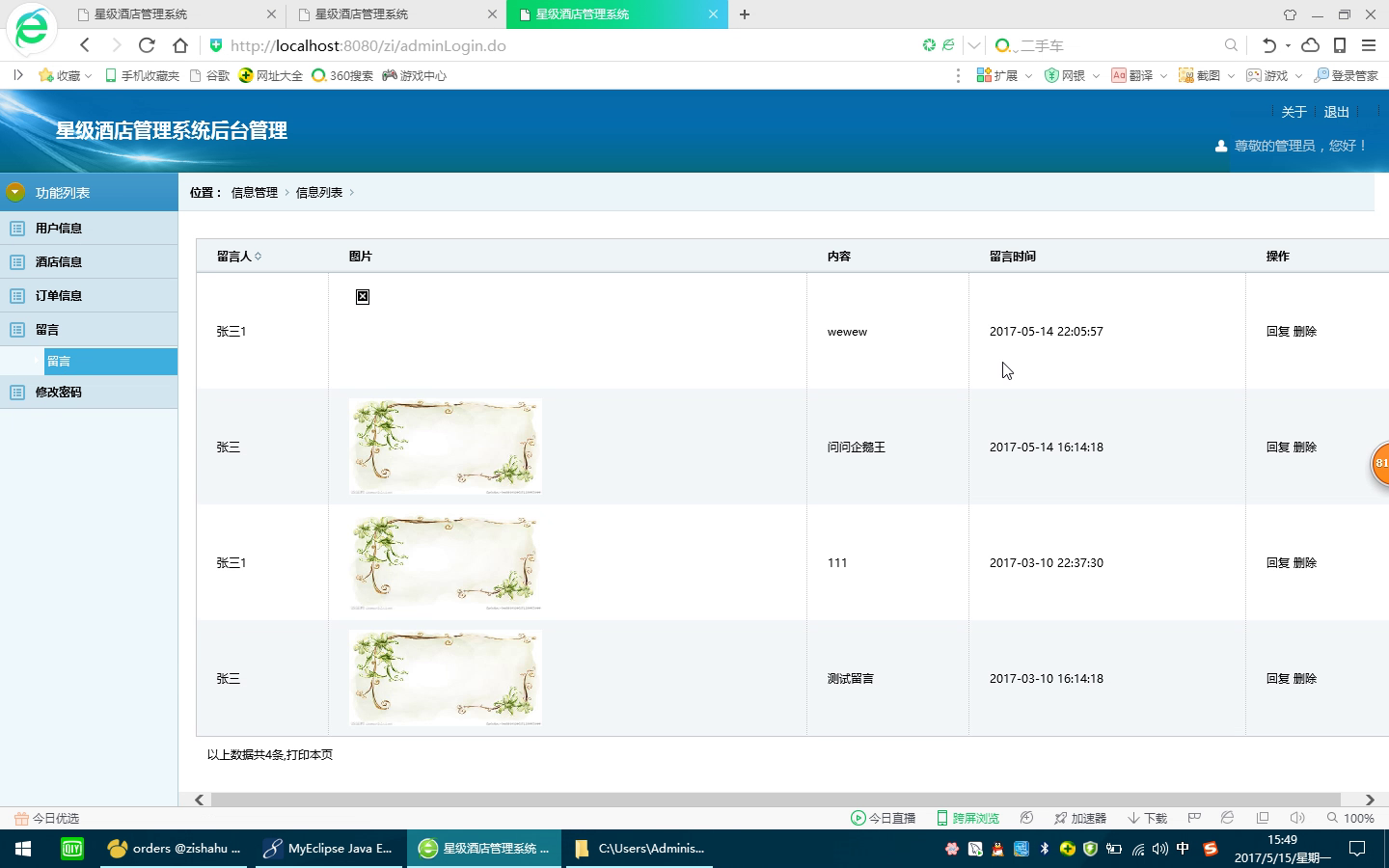The width and height of the screenshot is (1389, 868).
Task: Click 登录管家 toolbar button
Action: [x=1346, y=75]
